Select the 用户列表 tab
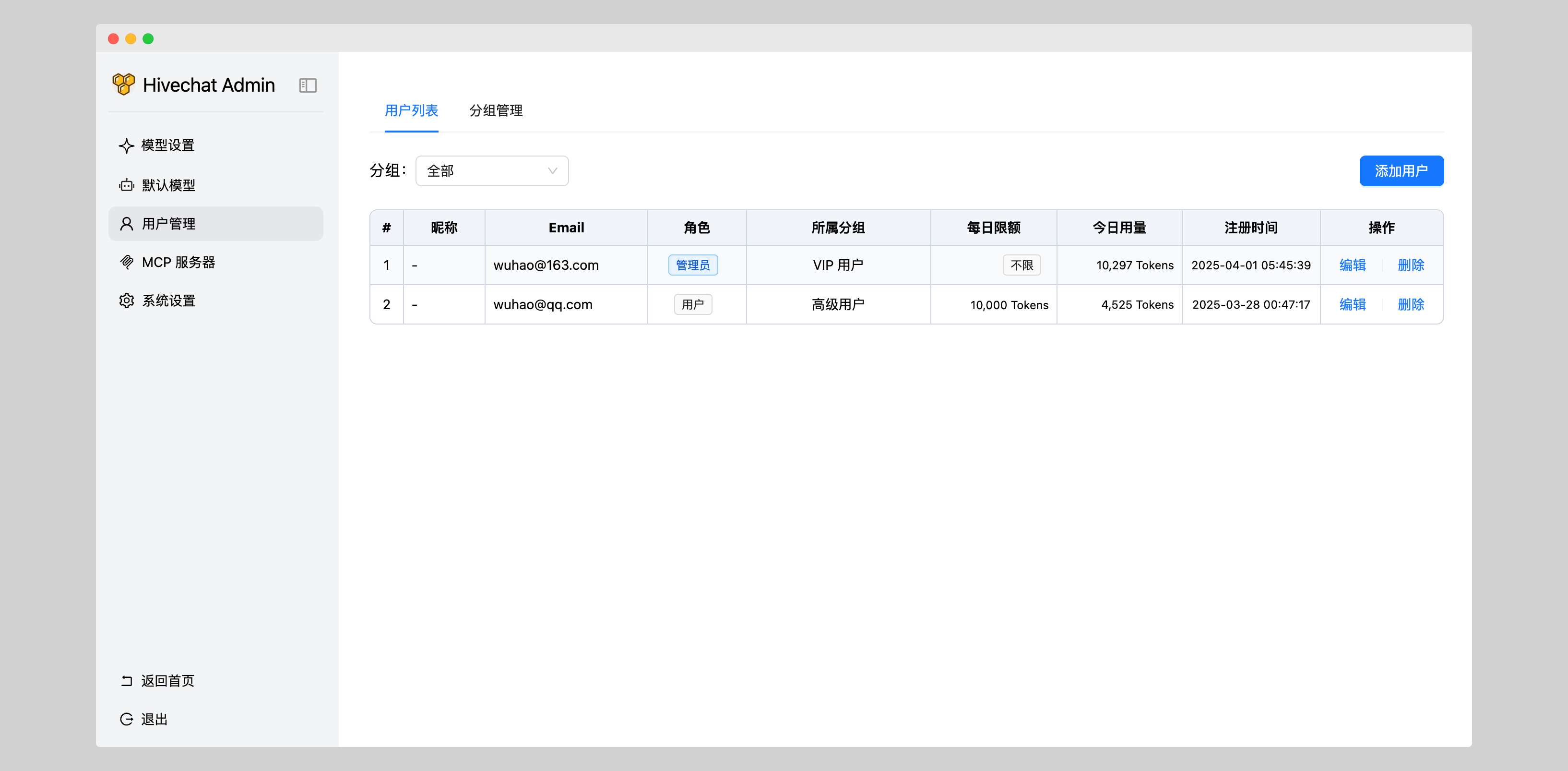 coord(411,111)
